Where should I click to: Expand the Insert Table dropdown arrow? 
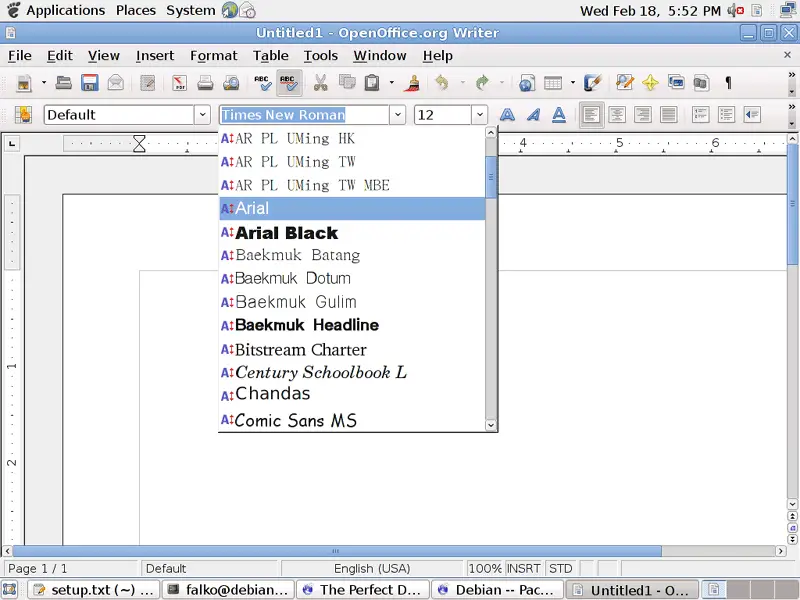tap(572, 83)
